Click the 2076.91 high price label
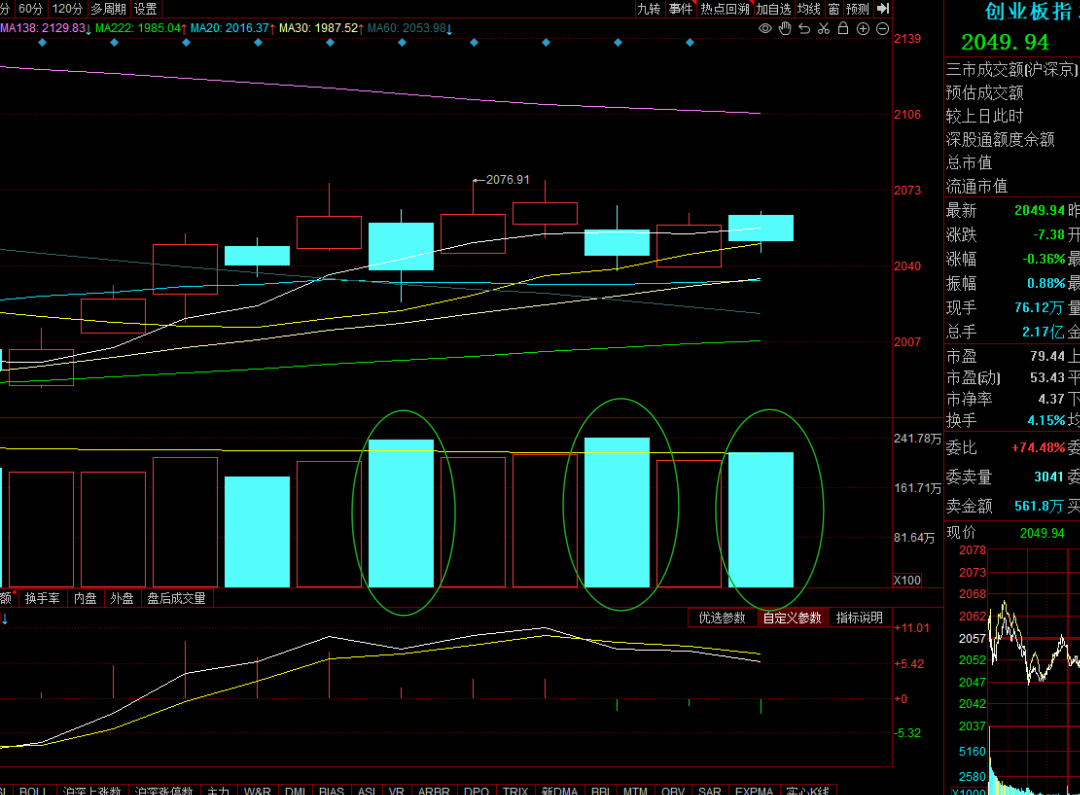Image resolution: width=1080 pixels, height=795 pixels. (508, 180)
